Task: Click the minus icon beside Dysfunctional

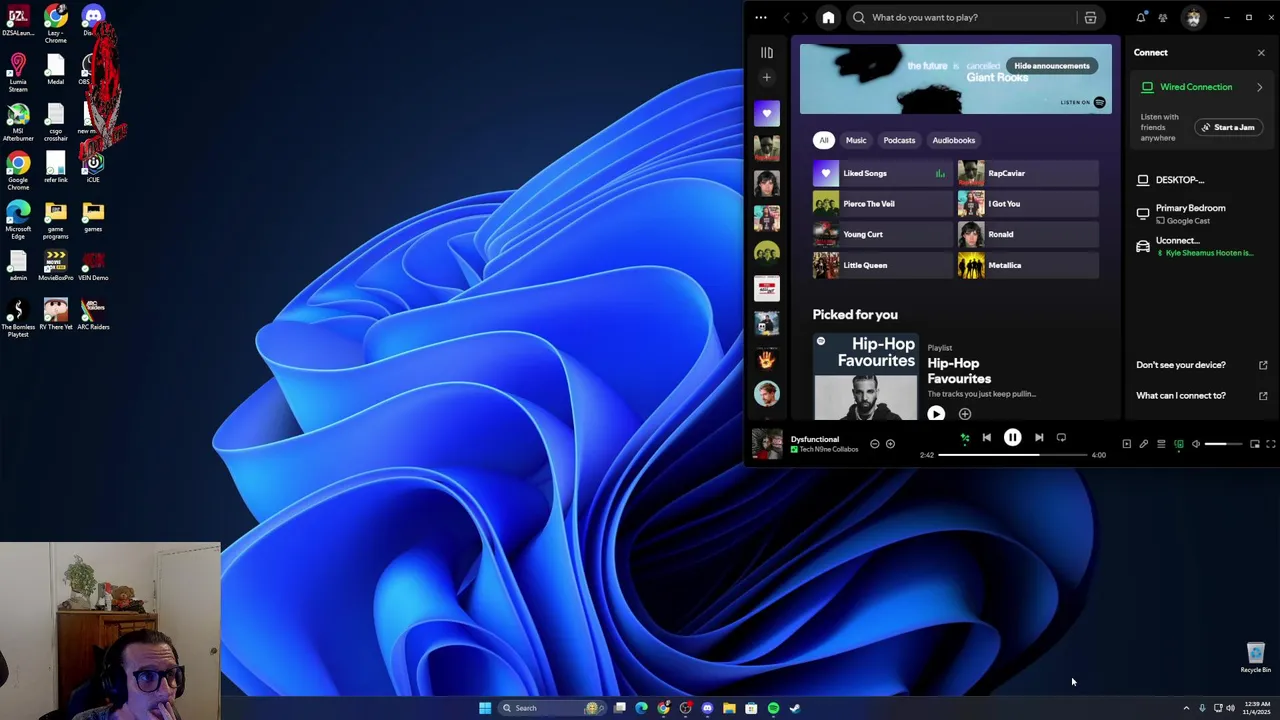Action: tap(874, 444)
